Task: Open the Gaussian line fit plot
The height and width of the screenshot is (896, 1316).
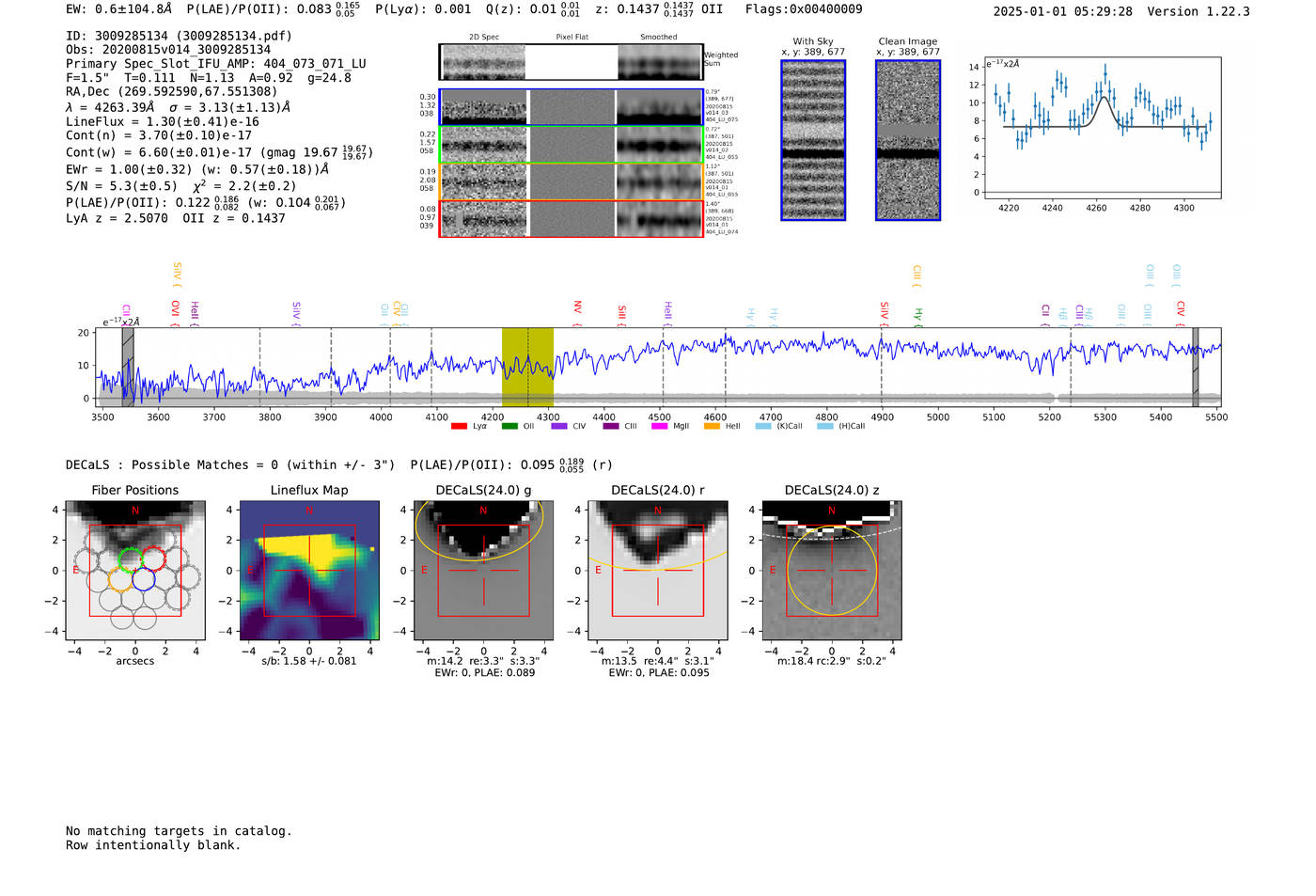Action: (x=1102, y=128)
